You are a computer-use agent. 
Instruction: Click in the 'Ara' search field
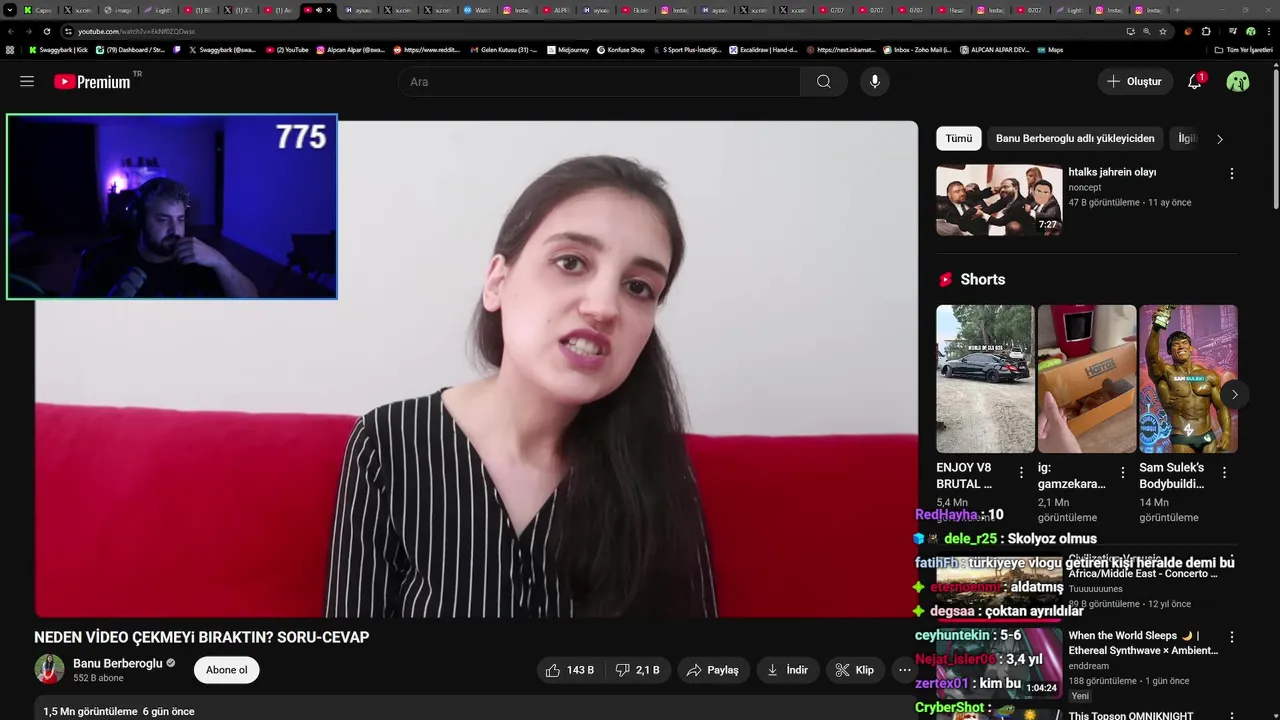click(600, 82)
